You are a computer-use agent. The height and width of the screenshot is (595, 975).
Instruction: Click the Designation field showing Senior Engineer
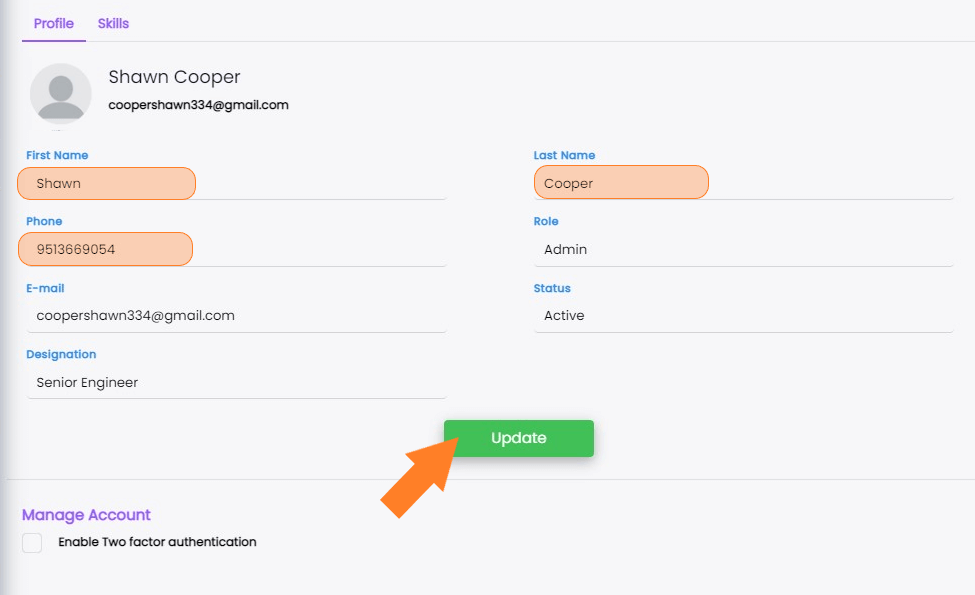click(x=236, y=382)
